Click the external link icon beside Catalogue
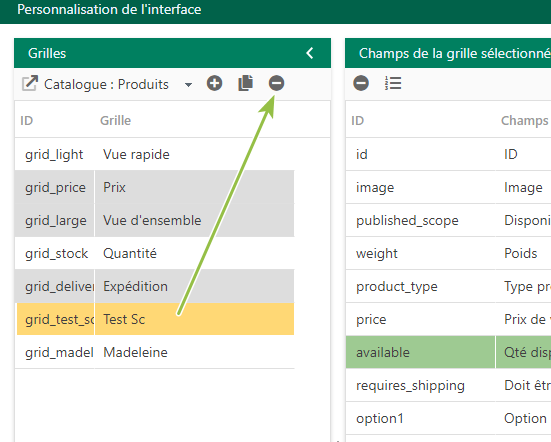Image resolution: width=551 pixels, height=442 pixels. point(30,84)
